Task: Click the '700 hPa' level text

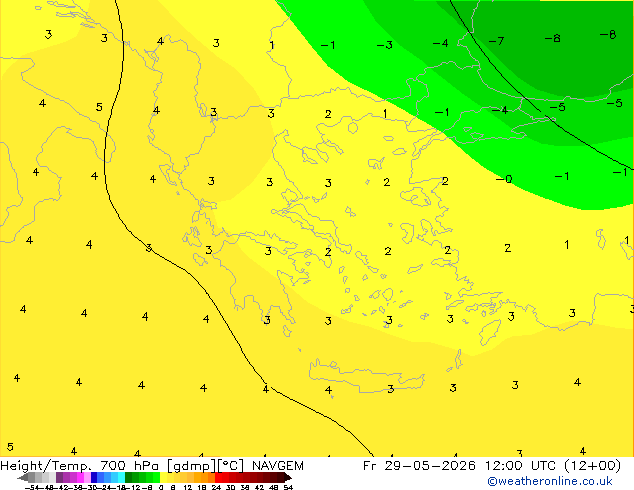Action: 129,466
